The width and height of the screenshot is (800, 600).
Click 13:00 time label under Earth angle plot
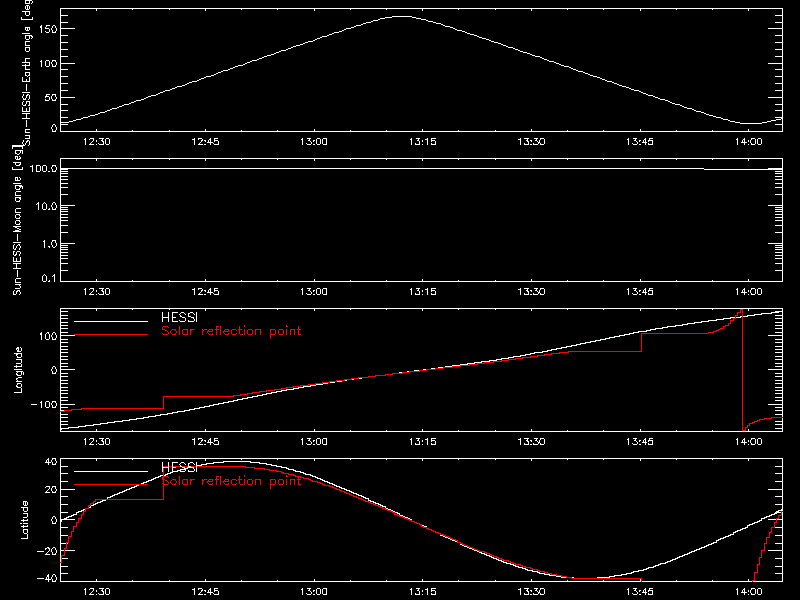tap(314, 141)
